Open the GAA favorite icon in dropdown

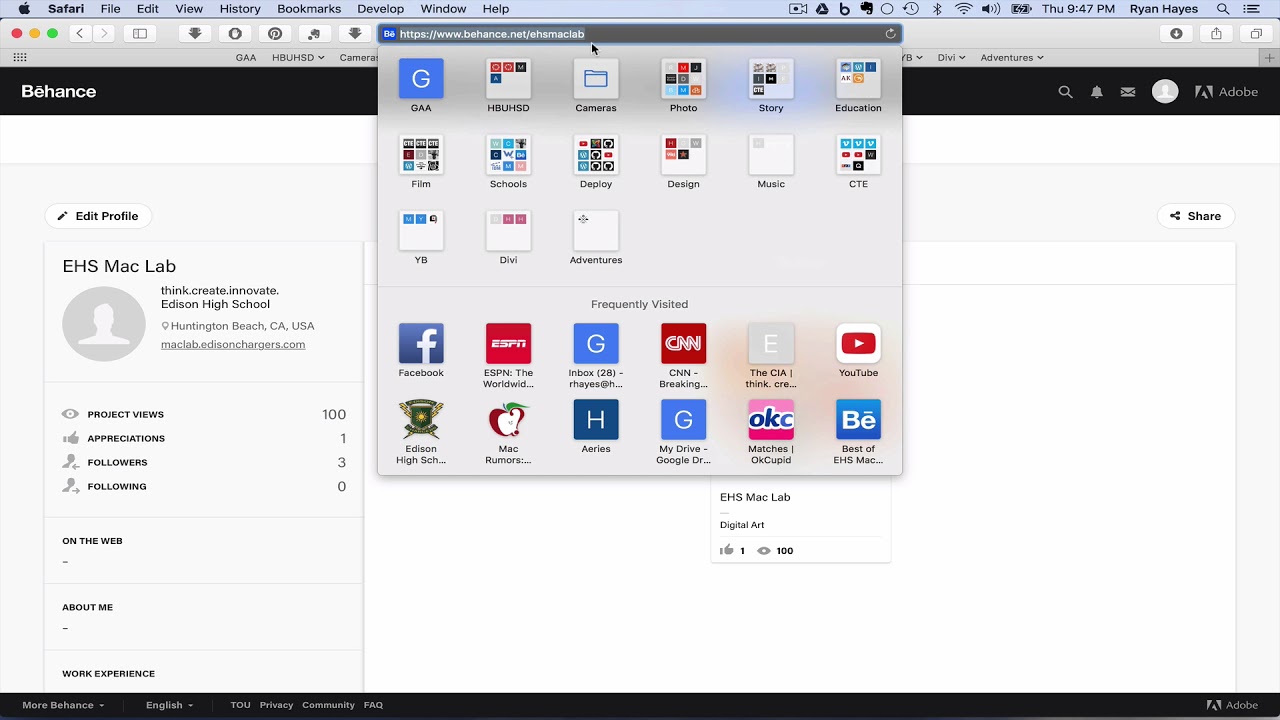[x=421, y=79]
